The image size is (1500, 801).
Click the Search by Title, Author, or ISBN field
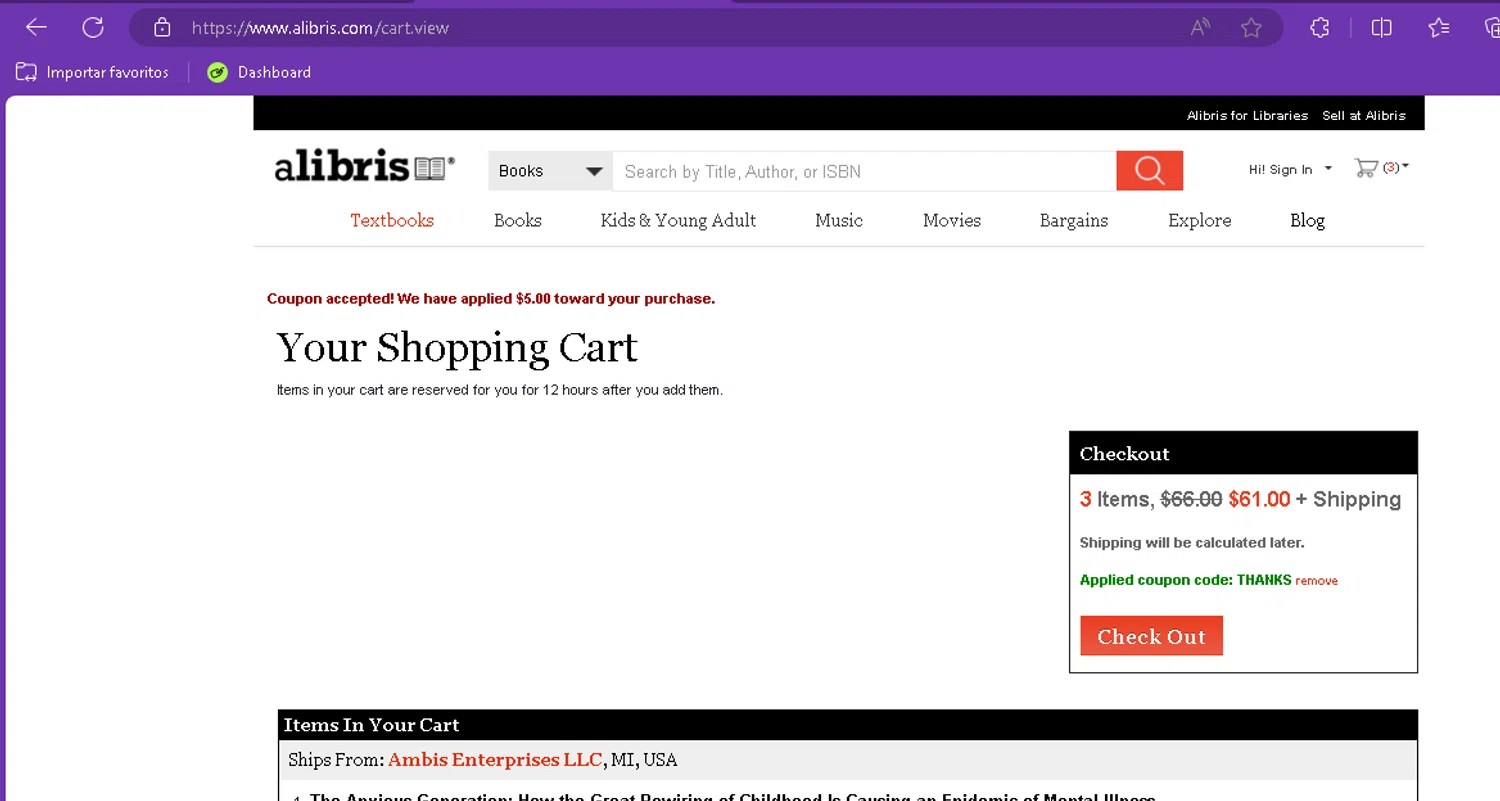(864, 171)
